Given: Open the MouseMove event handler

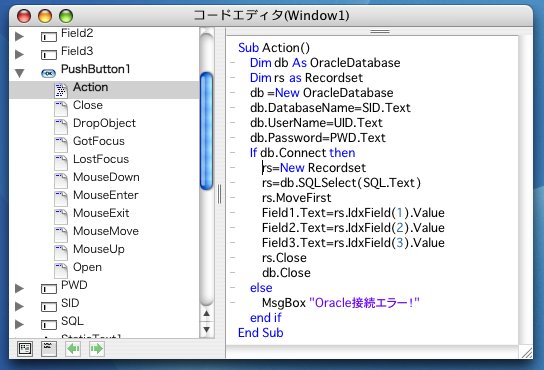Looking at the screenshot, I should coord(106,232).
